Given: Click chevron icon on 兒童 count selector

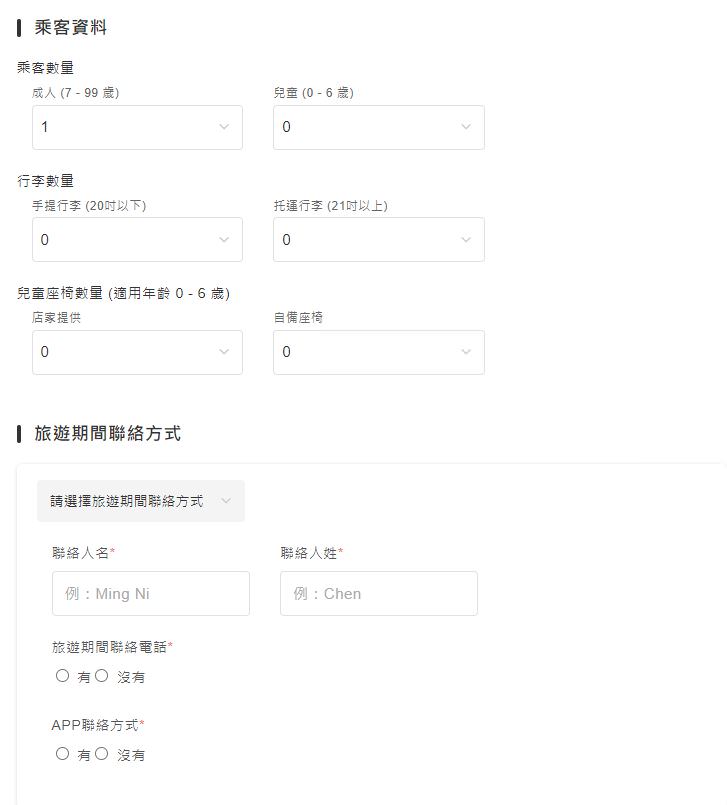Looking at the screenshot, I should click(464, 127).
